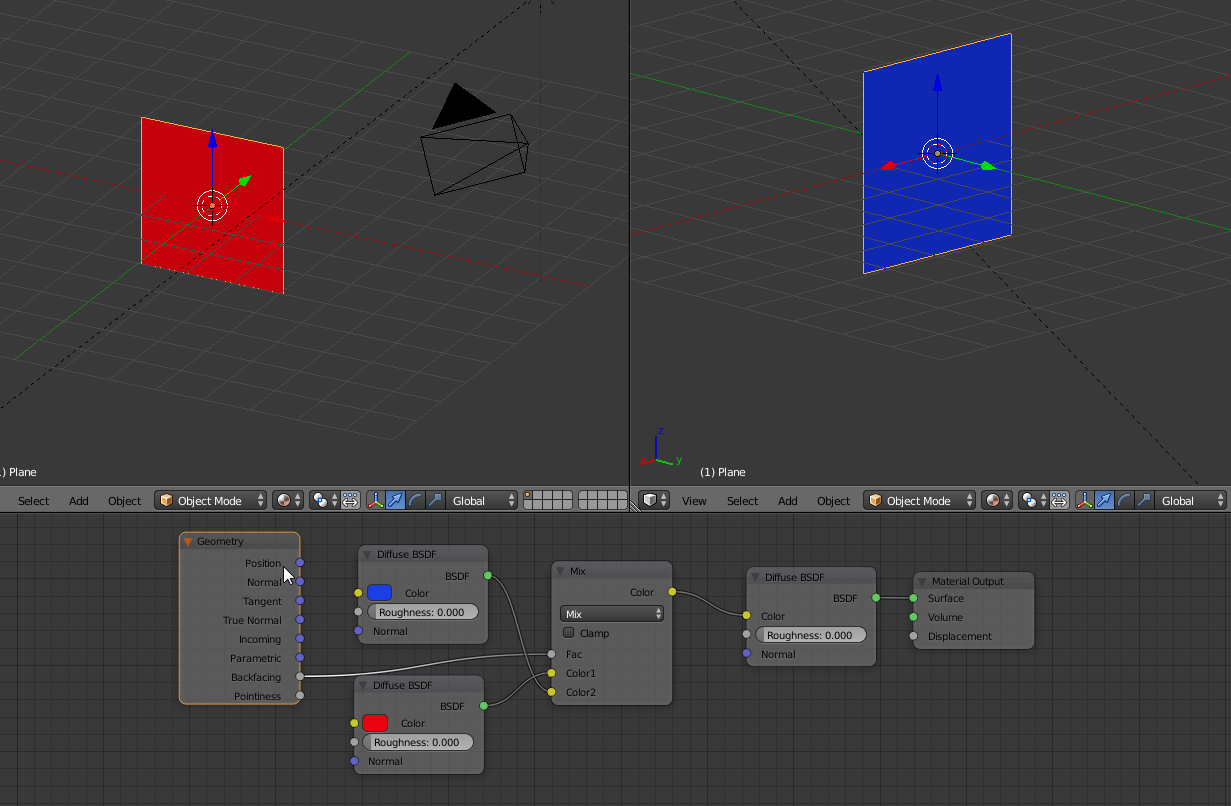Select the scale manipulator in right viewport header
The height and width of the screenshot is (806, 1231).
[1144, 500]
